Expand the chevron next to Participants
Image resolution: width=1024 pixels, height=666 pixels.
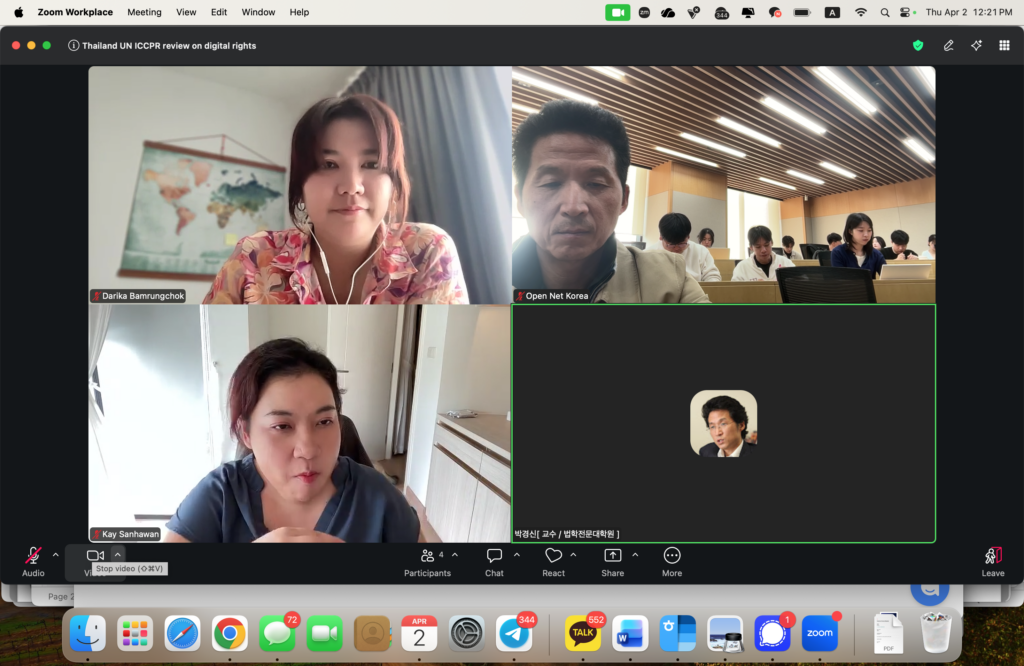tap(455, 555)
